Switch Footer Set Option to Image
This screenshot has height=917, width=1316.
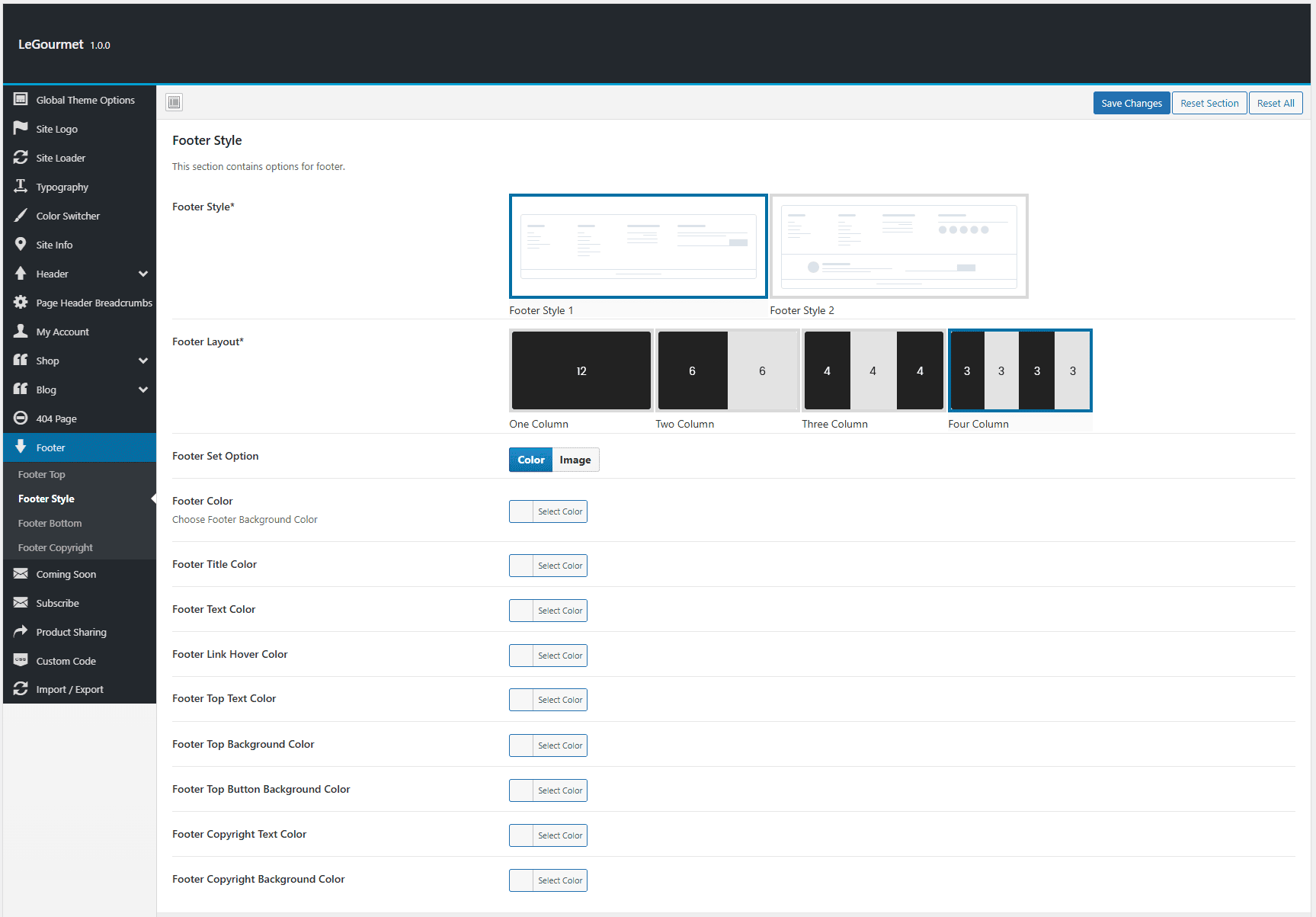(575, 460)
